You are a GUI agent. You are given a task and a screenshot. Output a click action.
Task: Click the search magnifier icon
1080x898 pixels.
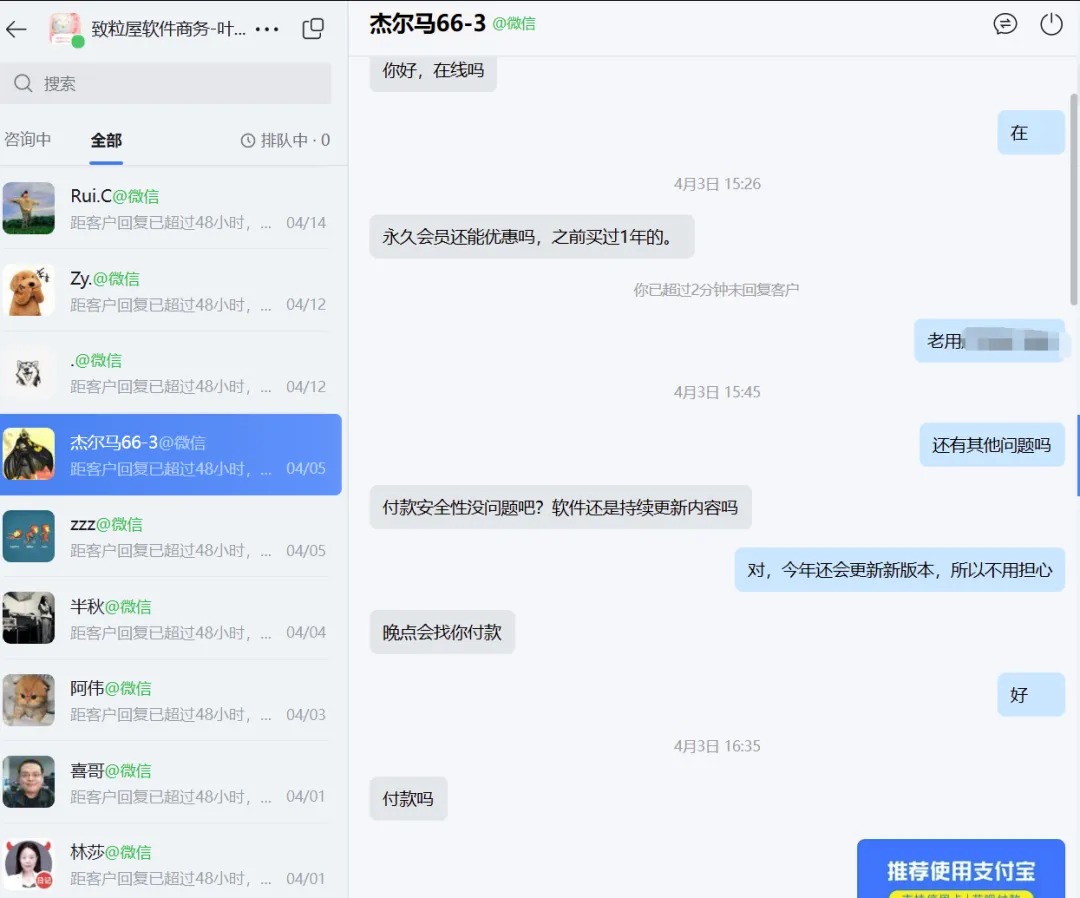pyautogui.click(x=23, y=83)
